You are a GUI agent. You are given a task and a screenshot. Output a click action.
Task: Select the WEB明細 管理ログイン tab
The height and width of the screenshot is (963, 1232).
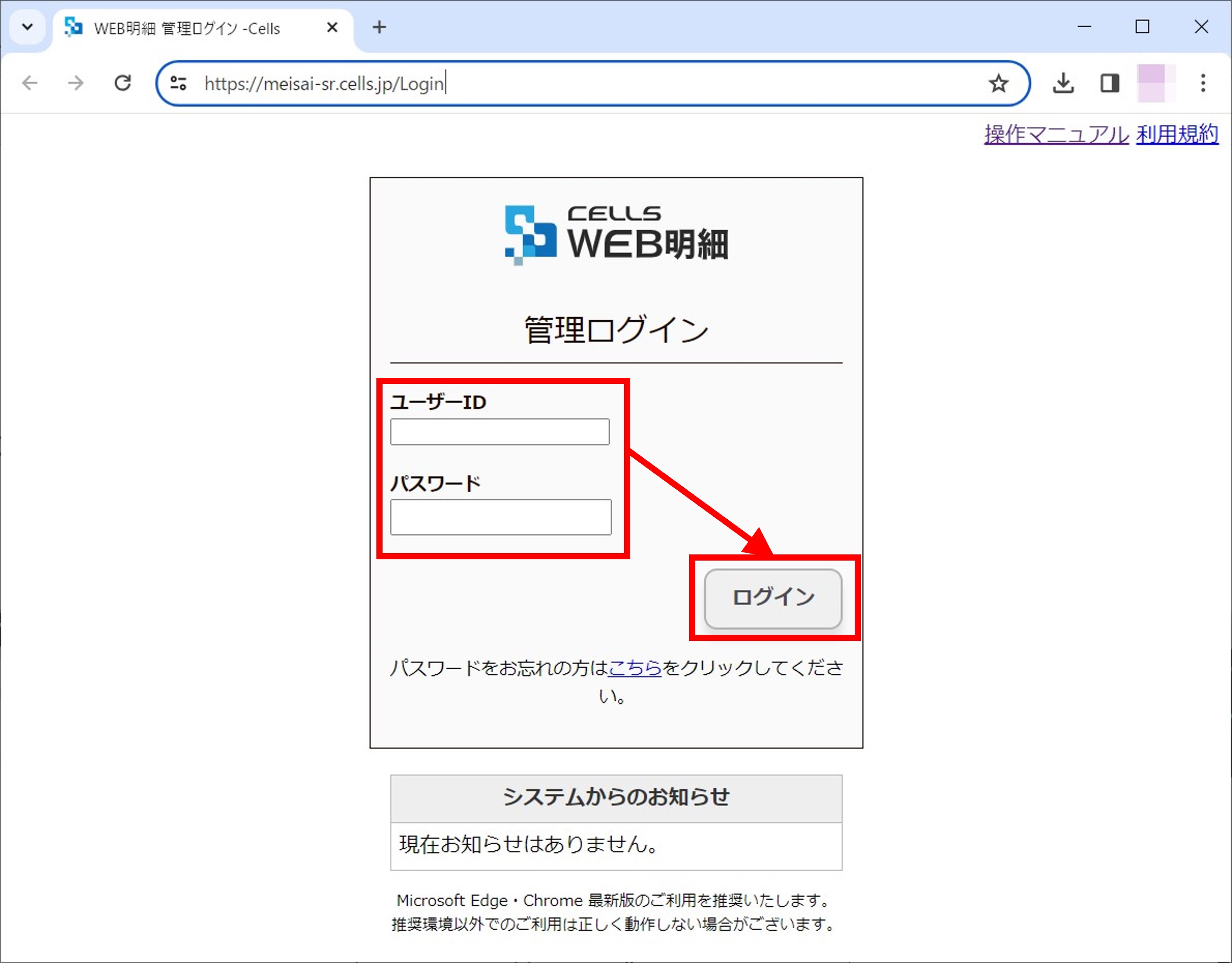(203, 28)
